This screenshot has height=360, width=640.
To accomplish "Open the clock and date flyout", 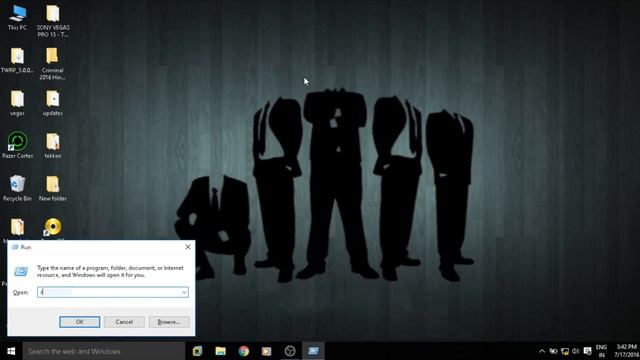I will (x=627, y=351).
